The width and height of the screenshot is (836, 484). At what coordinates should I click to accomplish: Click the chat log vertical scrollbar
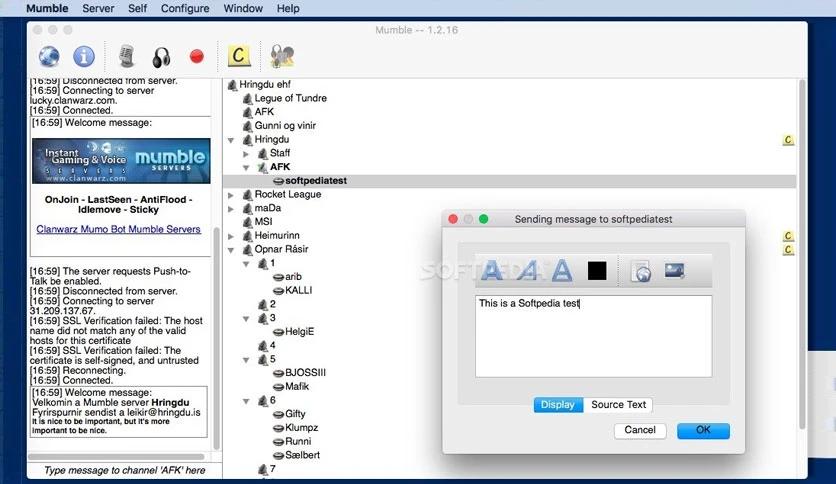click(216, 338)
